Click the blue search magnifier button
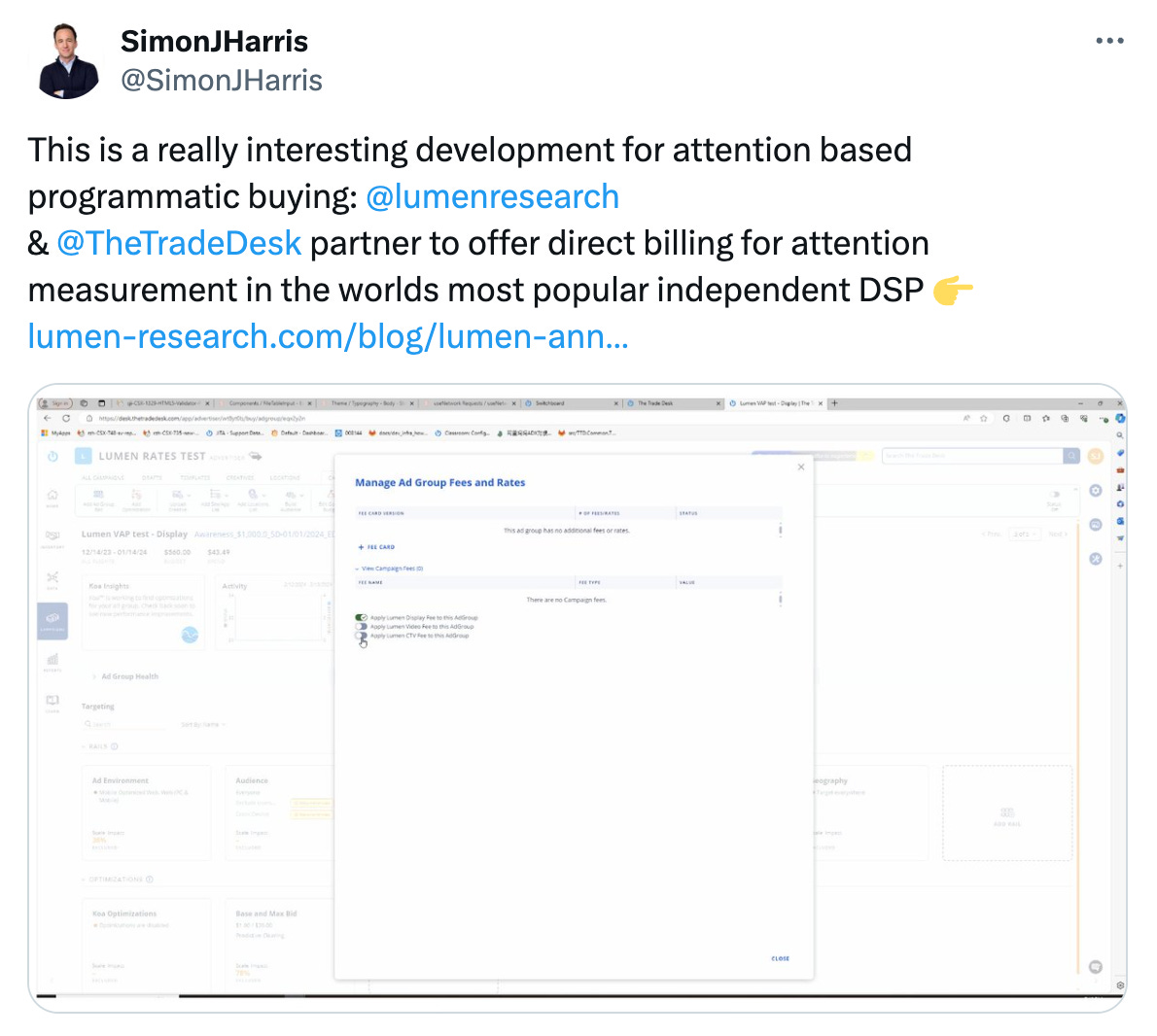Image resolution: width=1157 pixels, height=1036 pixels. (x=1071, y=457)
